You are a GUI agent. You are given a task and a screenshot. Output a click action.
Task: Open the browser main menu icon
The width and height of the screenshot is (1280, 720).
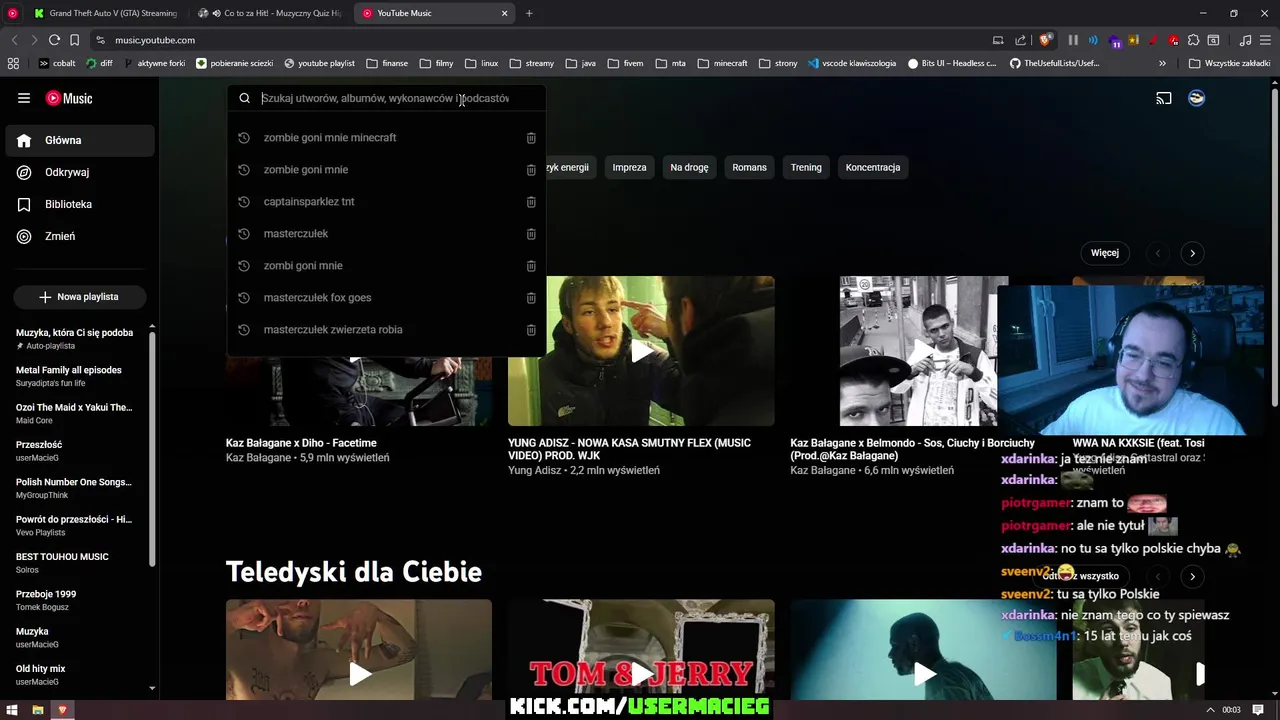pyautogui.click(x=1266, y=40)
